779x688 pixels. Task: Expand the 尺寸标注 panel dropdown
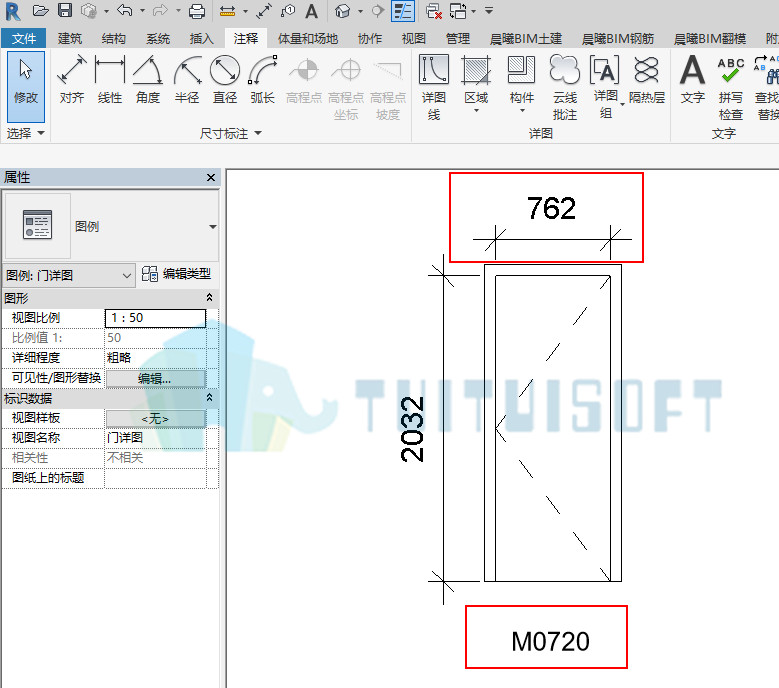pyautogui.click(x=231, y=133)
